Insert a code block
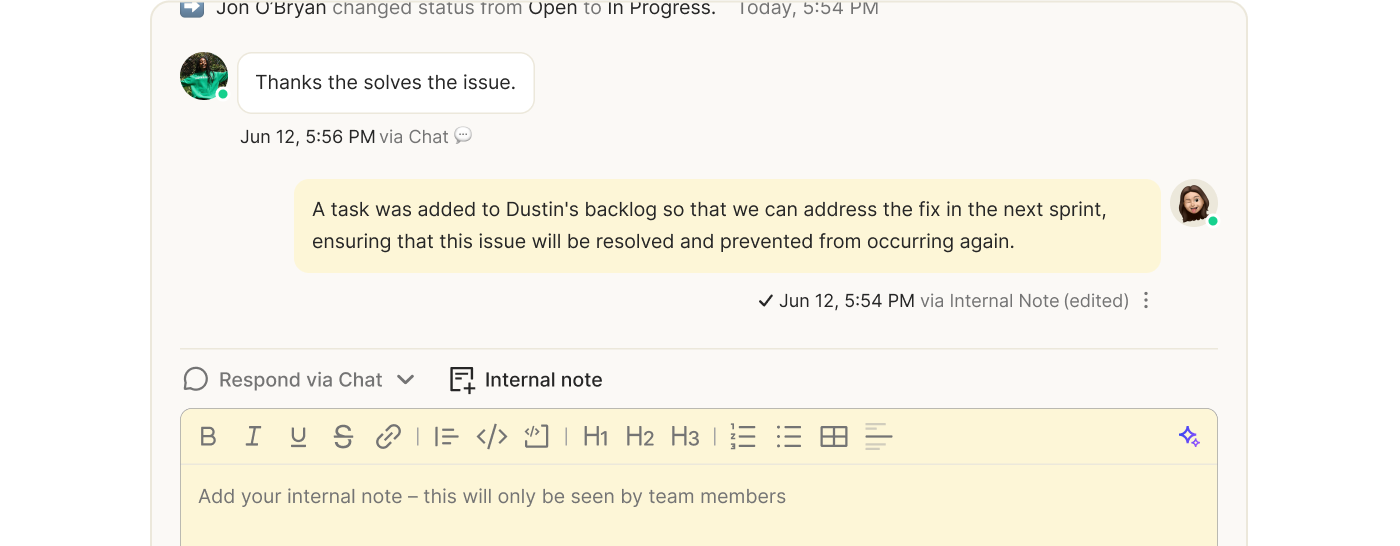This screenshot has width=1400, height=546. point(537,436)
